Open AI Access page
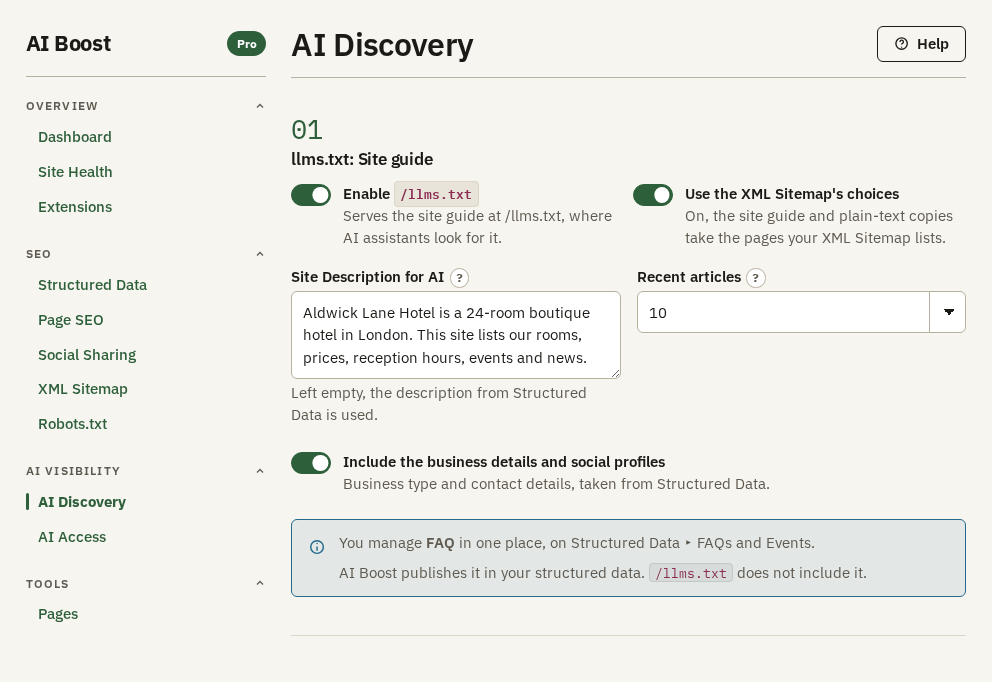 [71, 537]
